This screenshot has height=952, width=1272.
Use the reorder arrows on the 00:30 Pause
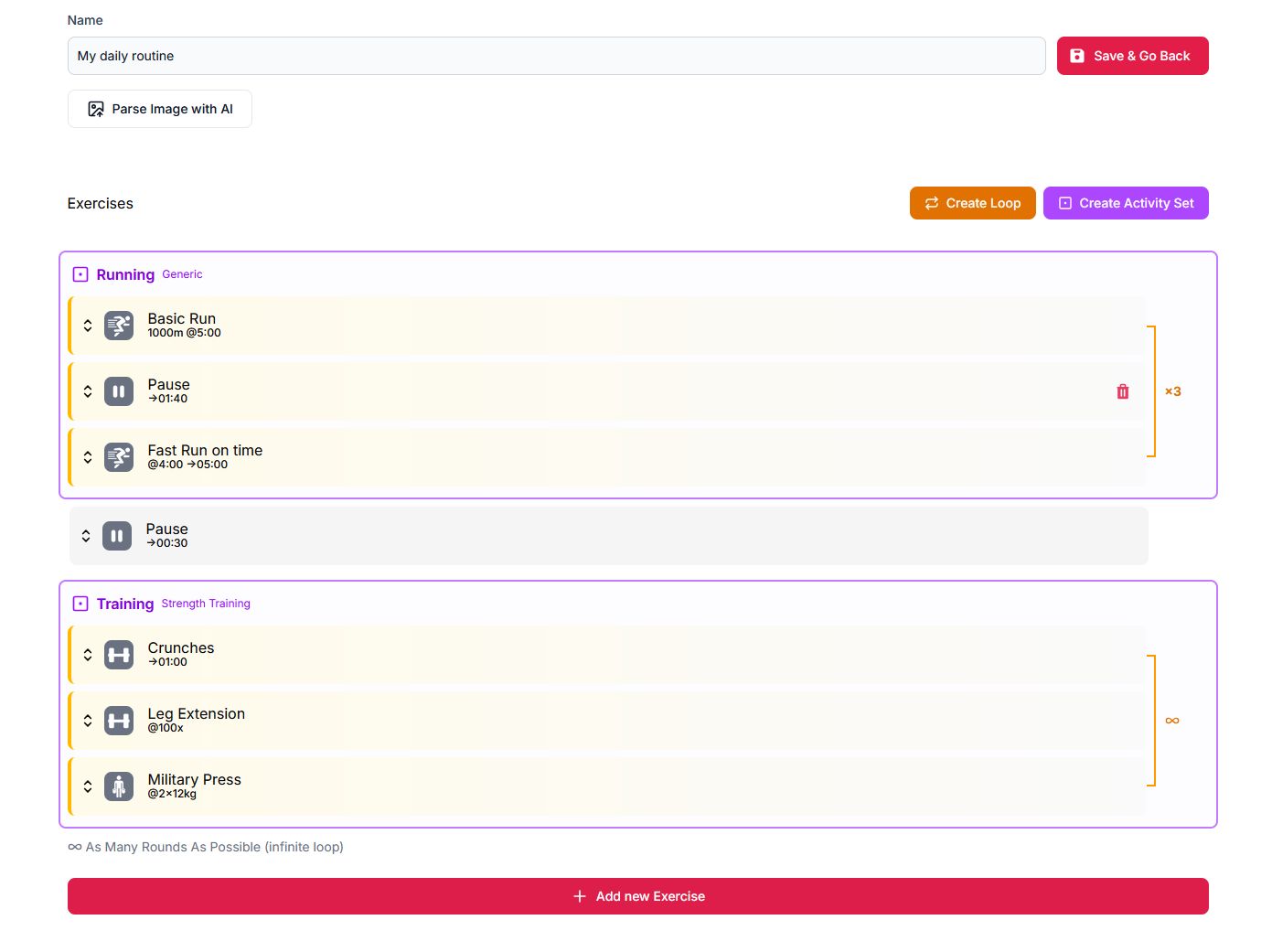coord(86,536)
